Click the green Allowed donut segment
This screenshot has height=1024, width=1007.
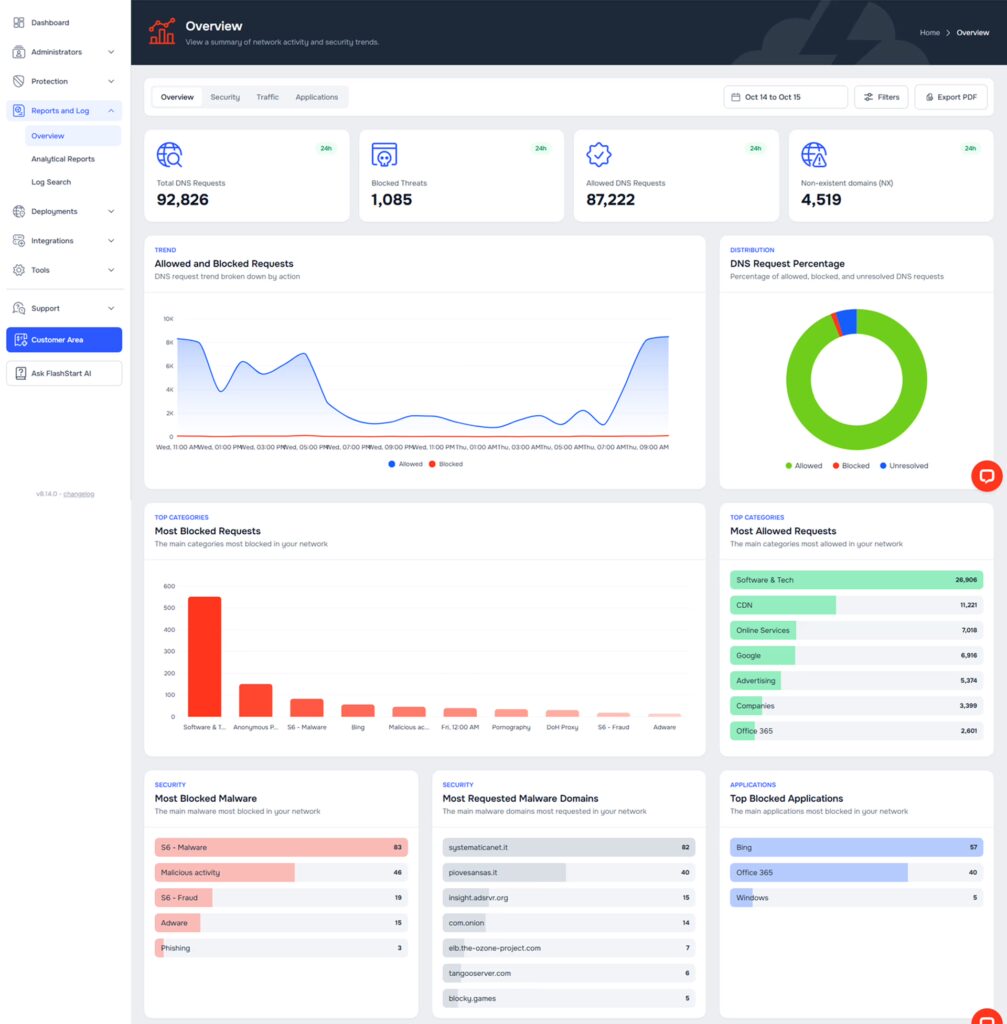tap(856, 436)
